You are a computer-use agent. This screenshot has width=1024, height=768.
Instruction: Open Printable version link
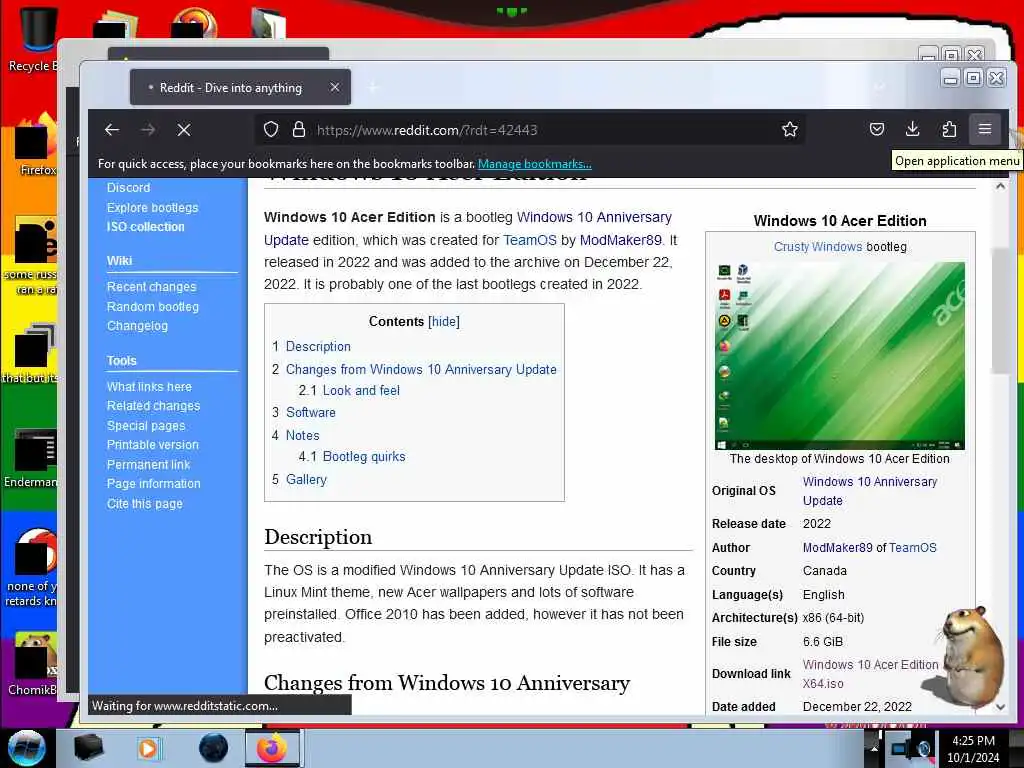point(153,445)
